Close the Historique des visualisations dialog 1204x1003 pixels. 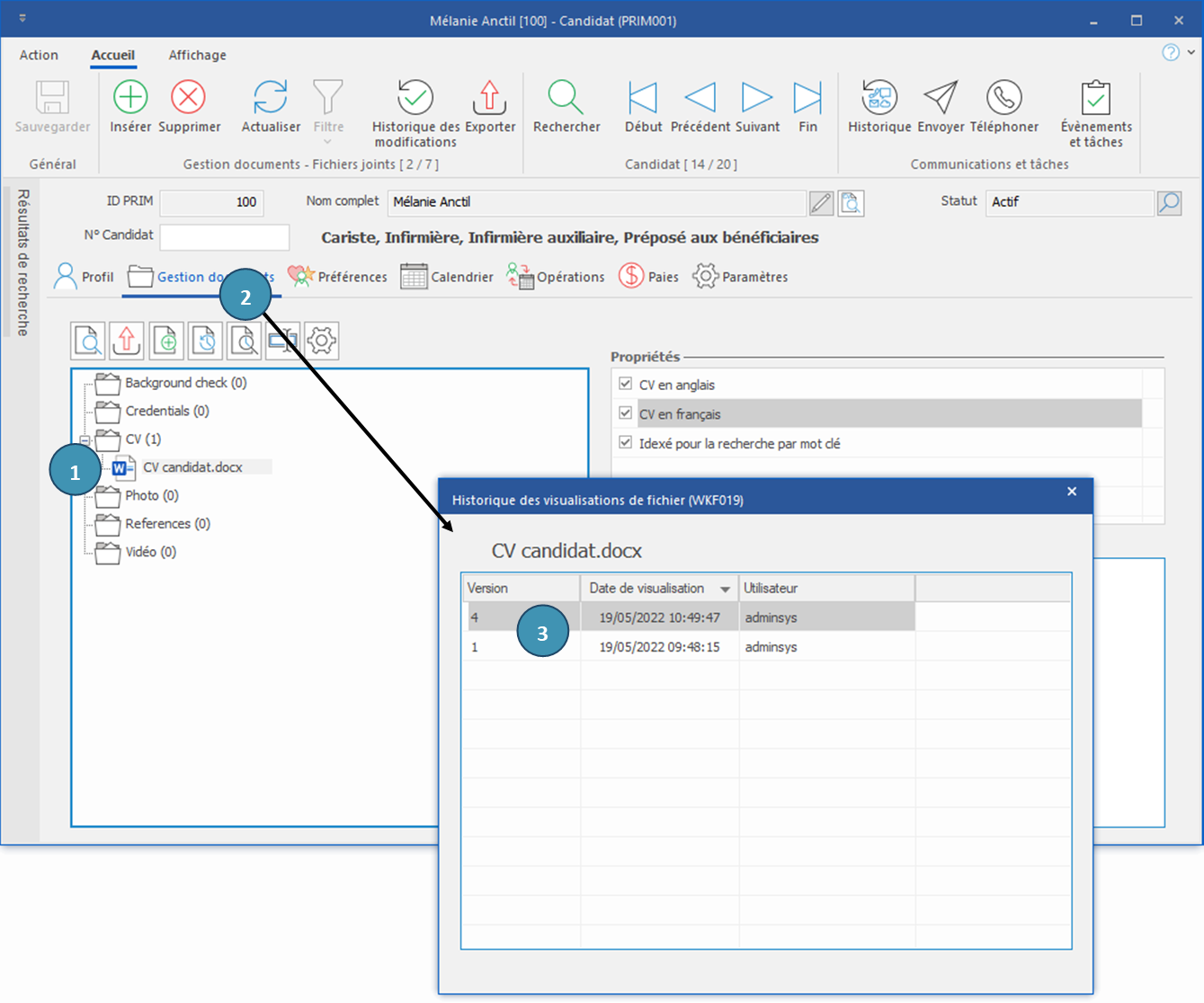1072,492
